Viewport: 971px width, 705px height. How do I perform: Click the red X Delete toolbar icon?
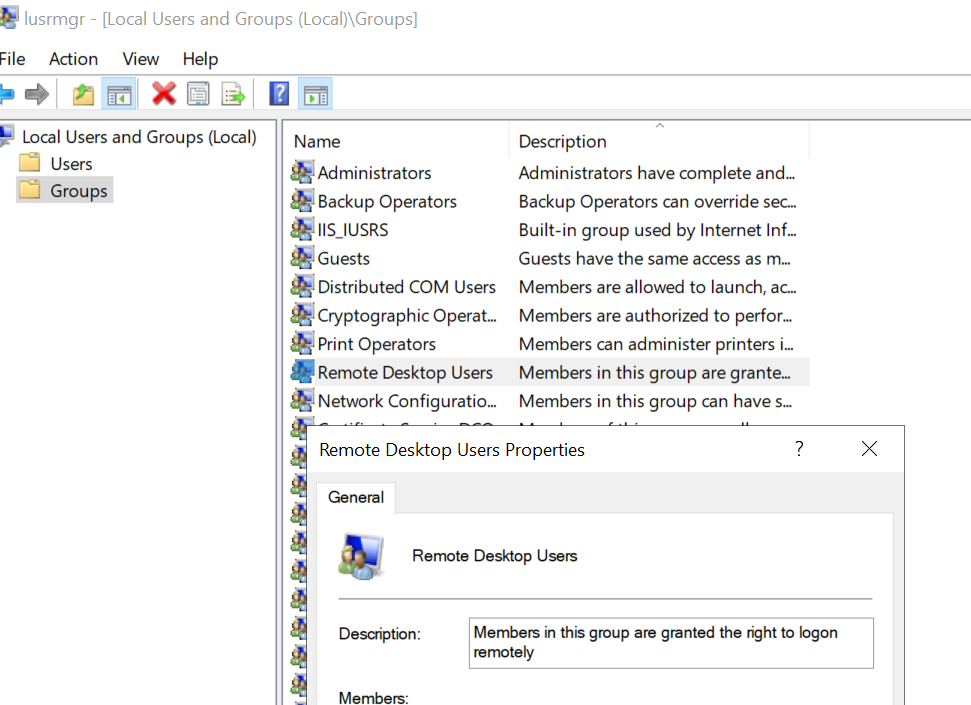pos(164,93)
